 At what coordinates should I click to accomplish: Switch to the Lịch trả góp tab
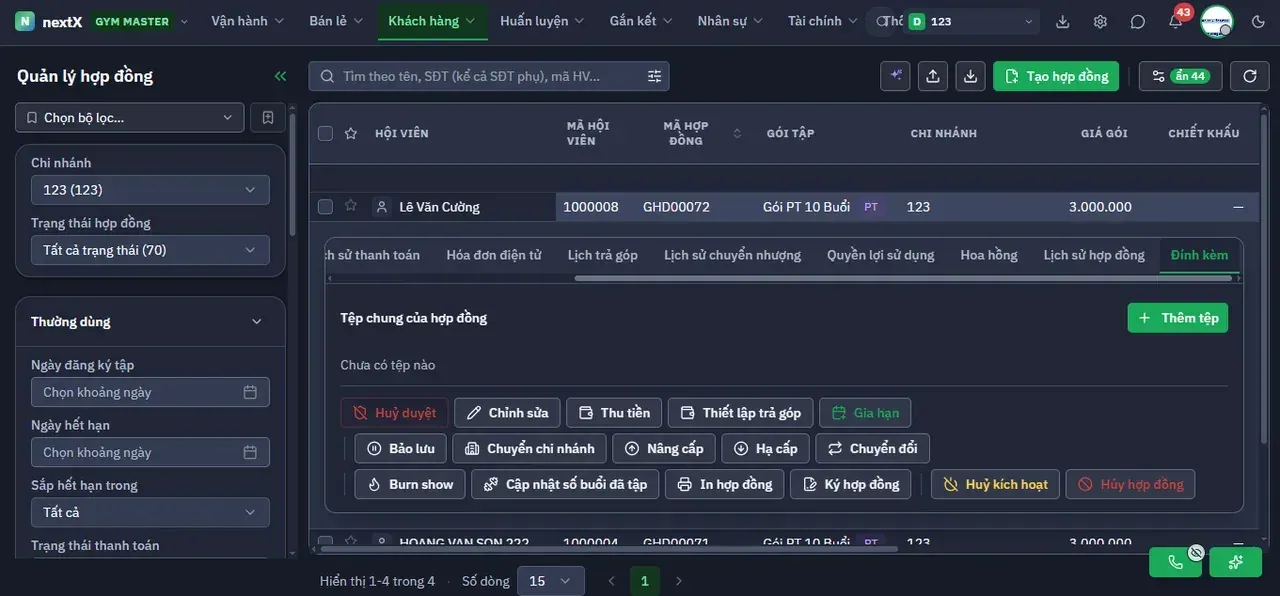click(603, 255)
